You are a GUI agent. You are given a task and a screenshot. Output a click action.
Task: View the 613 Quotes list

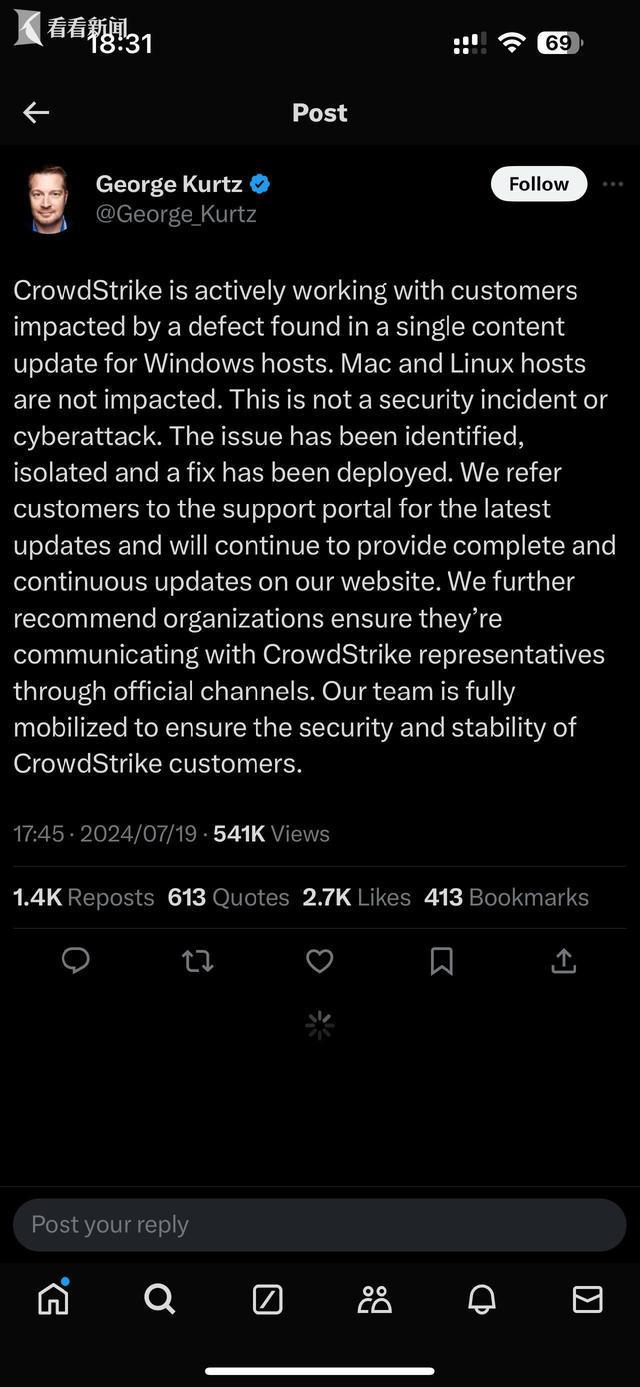click(228, 897)
